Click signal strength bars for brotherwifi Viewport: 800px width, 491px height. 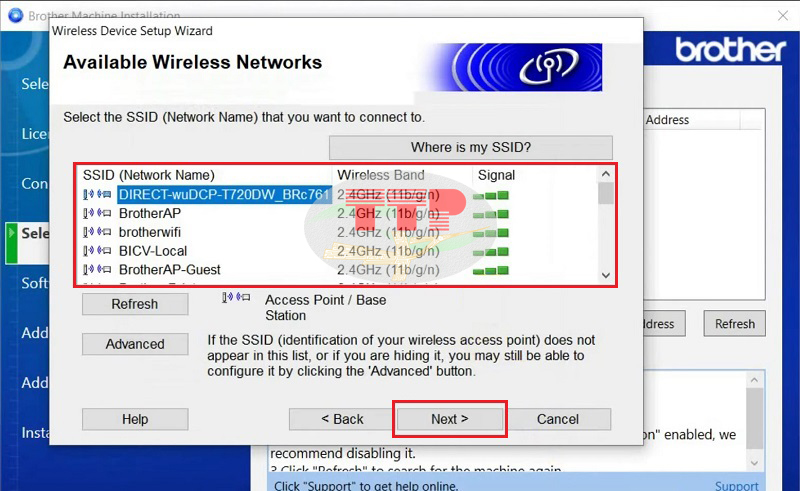pos(490,233)
